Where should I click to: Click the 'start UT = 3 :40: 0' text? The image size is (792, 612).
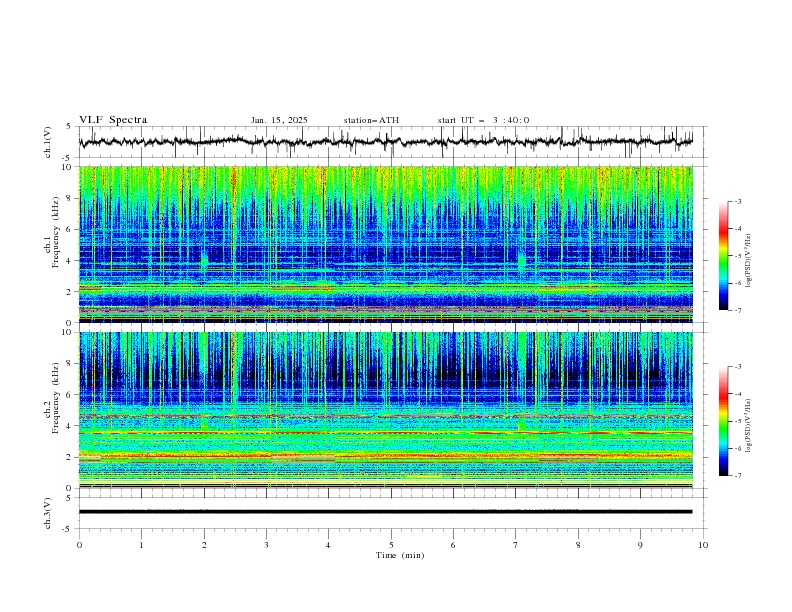click(483, 120)
